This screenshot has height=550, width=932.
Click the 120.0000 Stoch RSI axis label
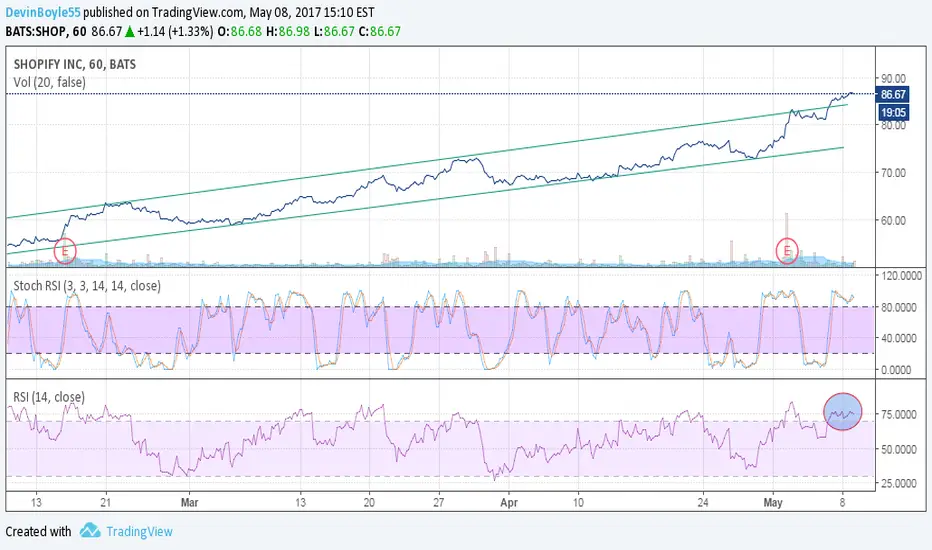point(902,276)
